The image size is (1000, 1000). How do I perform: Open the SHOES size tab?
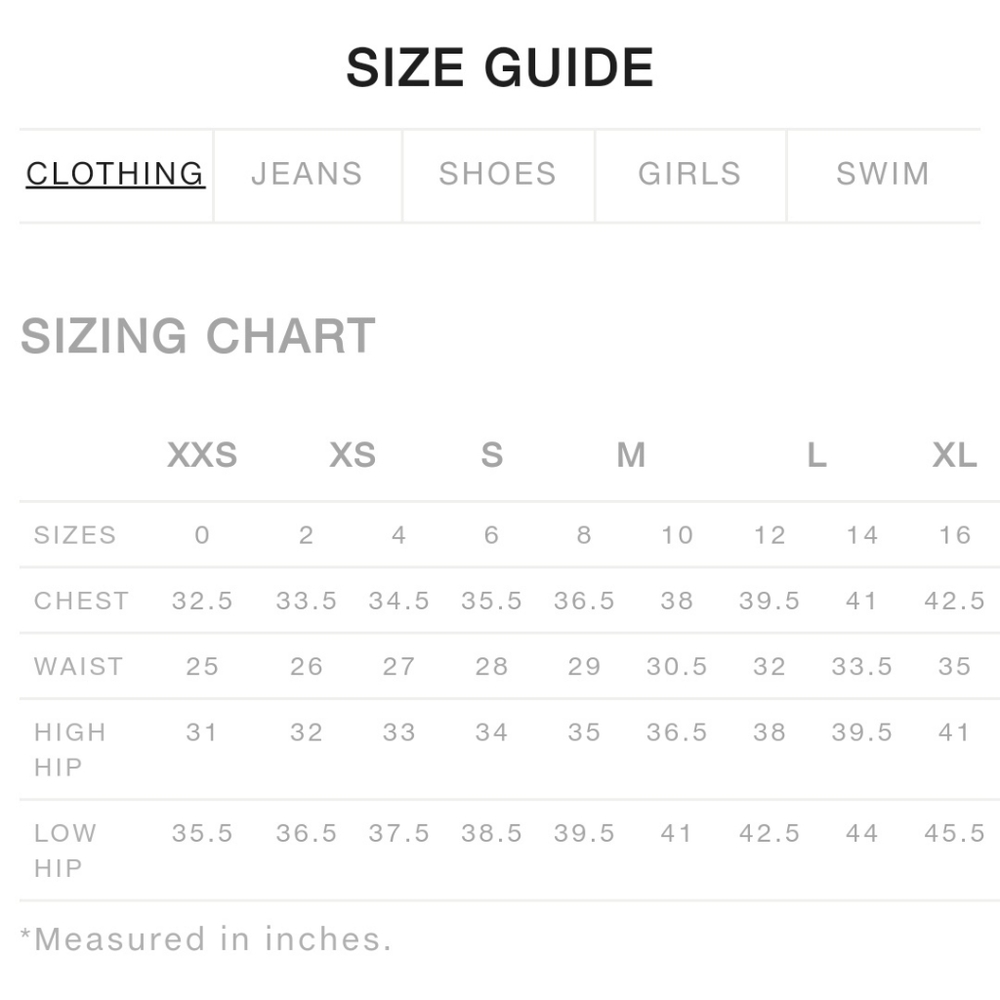click(498, 174)
